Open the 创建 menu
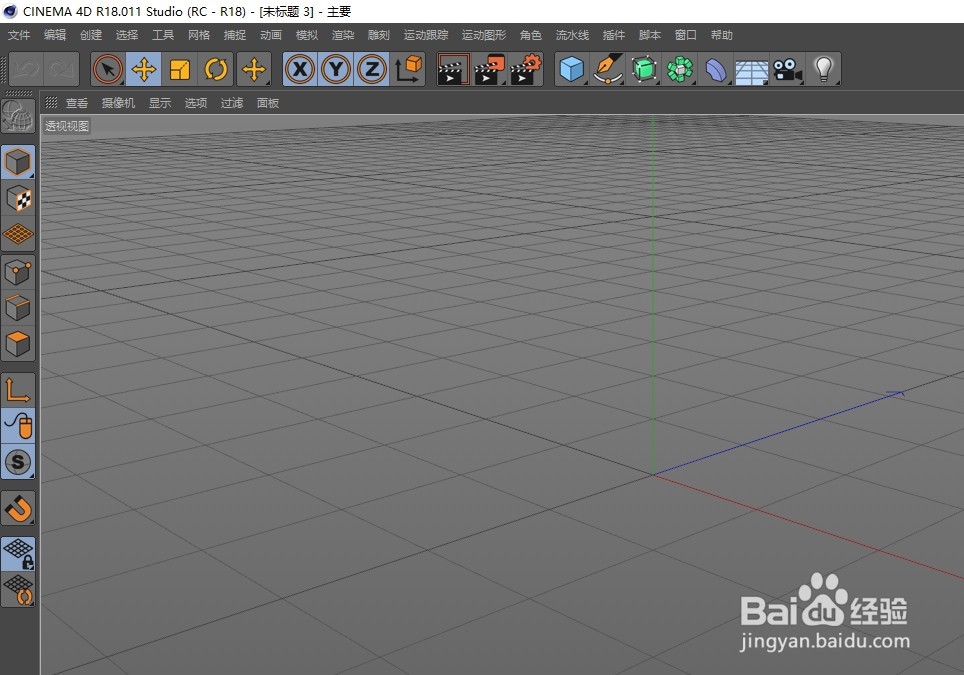 (x=91, y=35)
